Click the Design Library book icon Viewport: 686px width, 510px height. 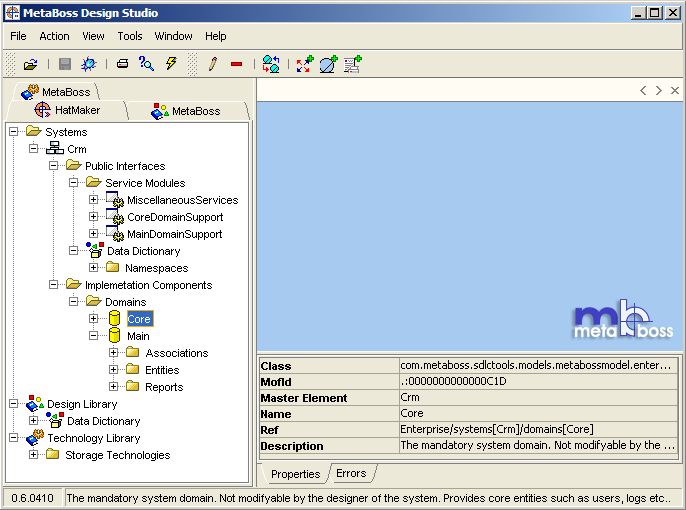tap(35, 403)
